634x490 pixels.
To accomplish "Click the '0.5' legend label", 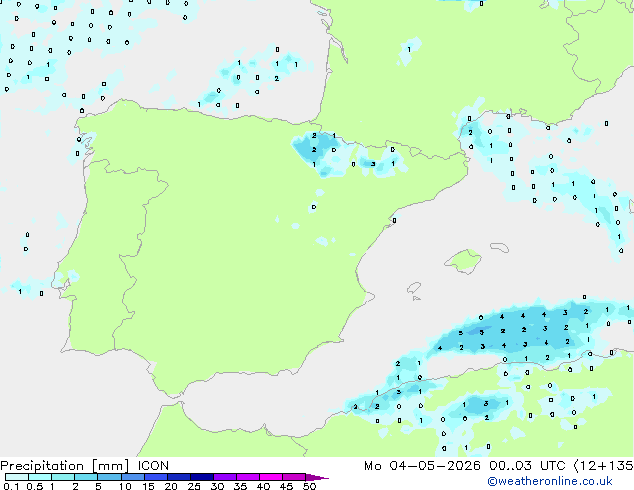I will click(34, 486).
